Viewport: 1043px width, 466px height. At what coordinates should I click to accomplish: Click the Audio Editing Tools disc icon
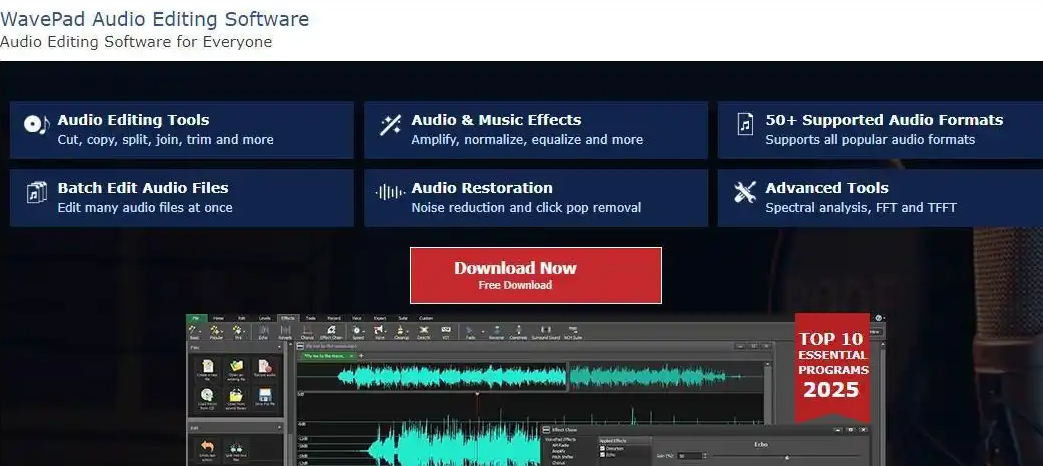[37, 124]
